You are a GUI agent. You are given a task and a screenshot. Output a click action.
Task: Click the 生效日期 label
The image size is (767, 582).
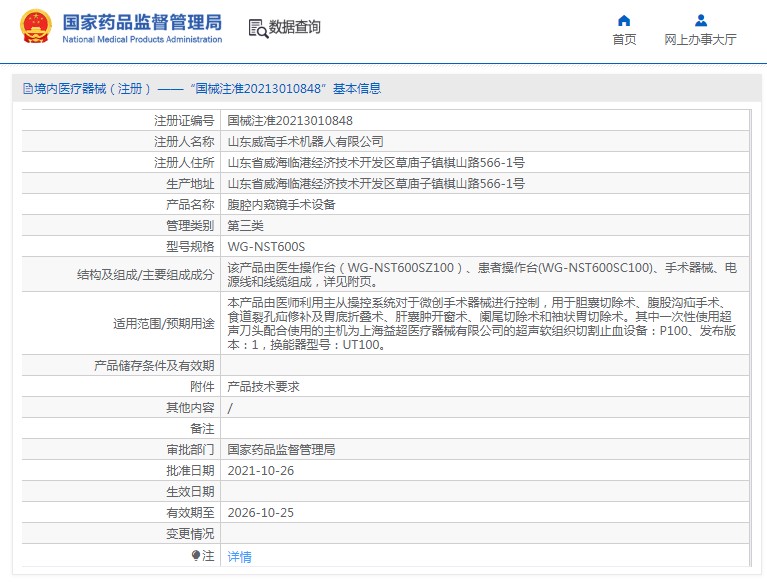(190, 492)
